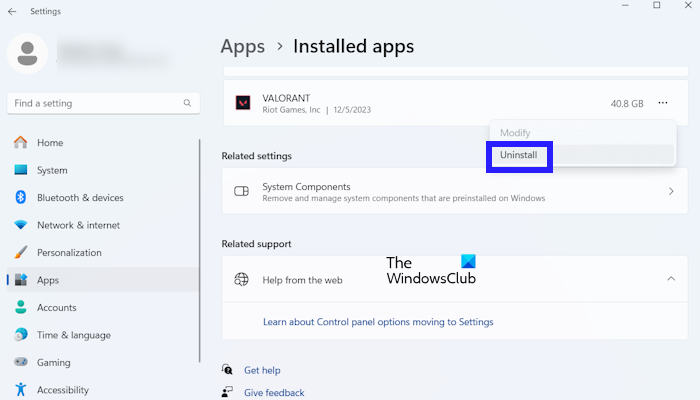Collapse the Help from the web section
700x400 pixels.
670,279
